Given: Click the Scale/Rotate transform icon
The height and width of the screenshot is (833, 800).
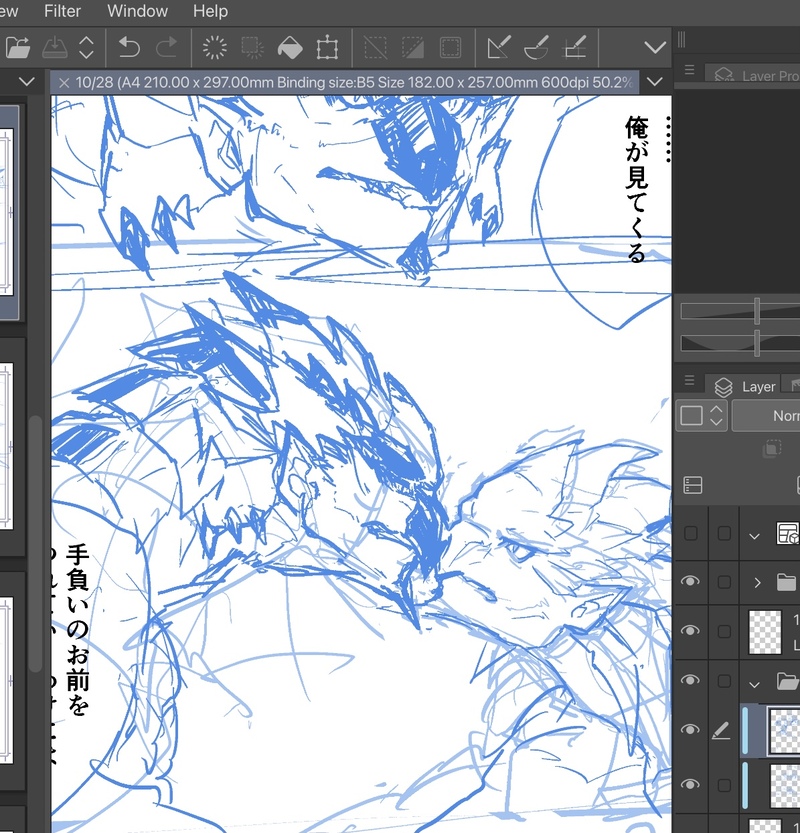Looking at the screenshot, I should (327, 48).
